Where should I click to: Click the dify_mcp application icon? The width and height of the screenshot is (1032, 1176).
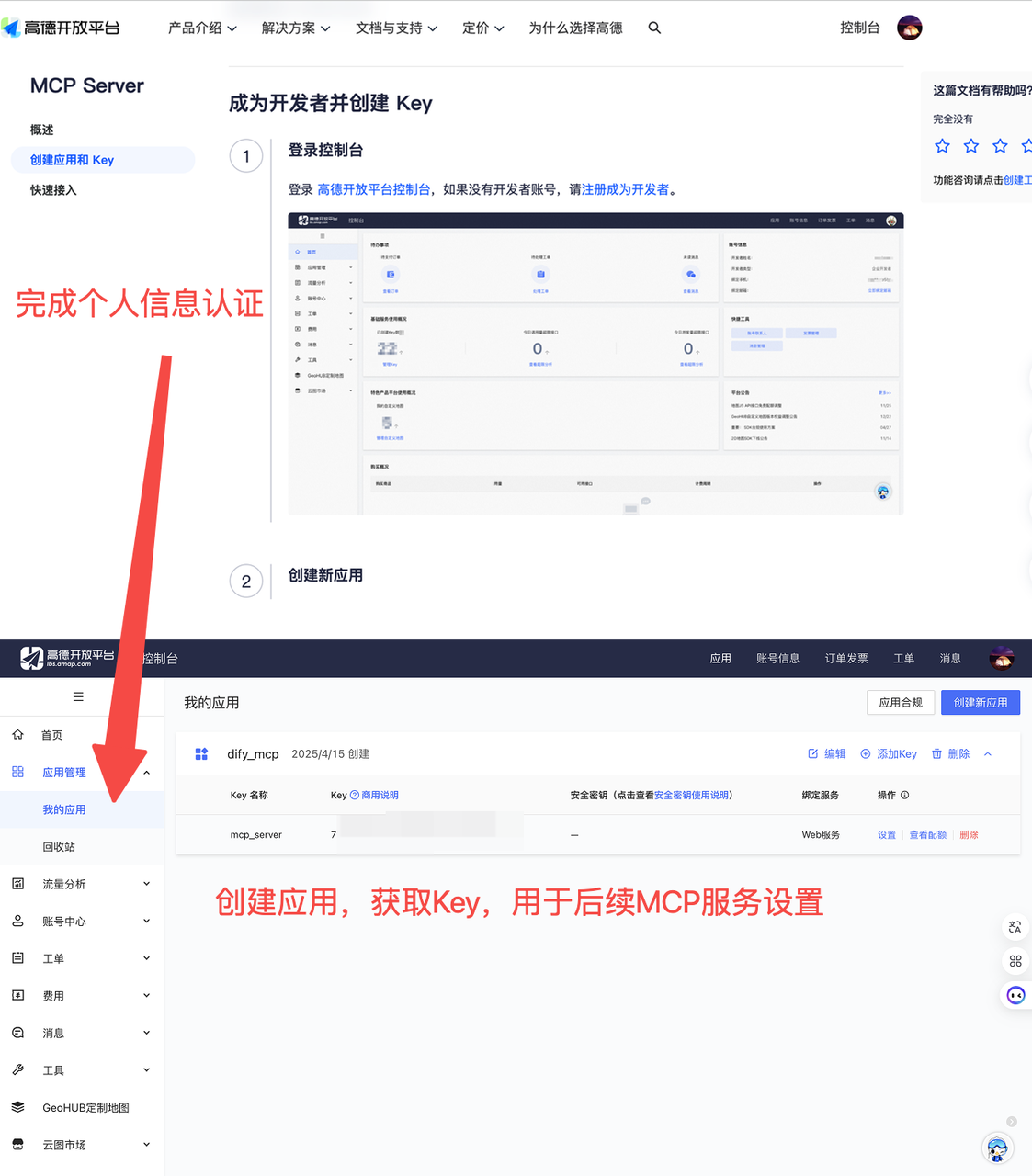point(201,753)
